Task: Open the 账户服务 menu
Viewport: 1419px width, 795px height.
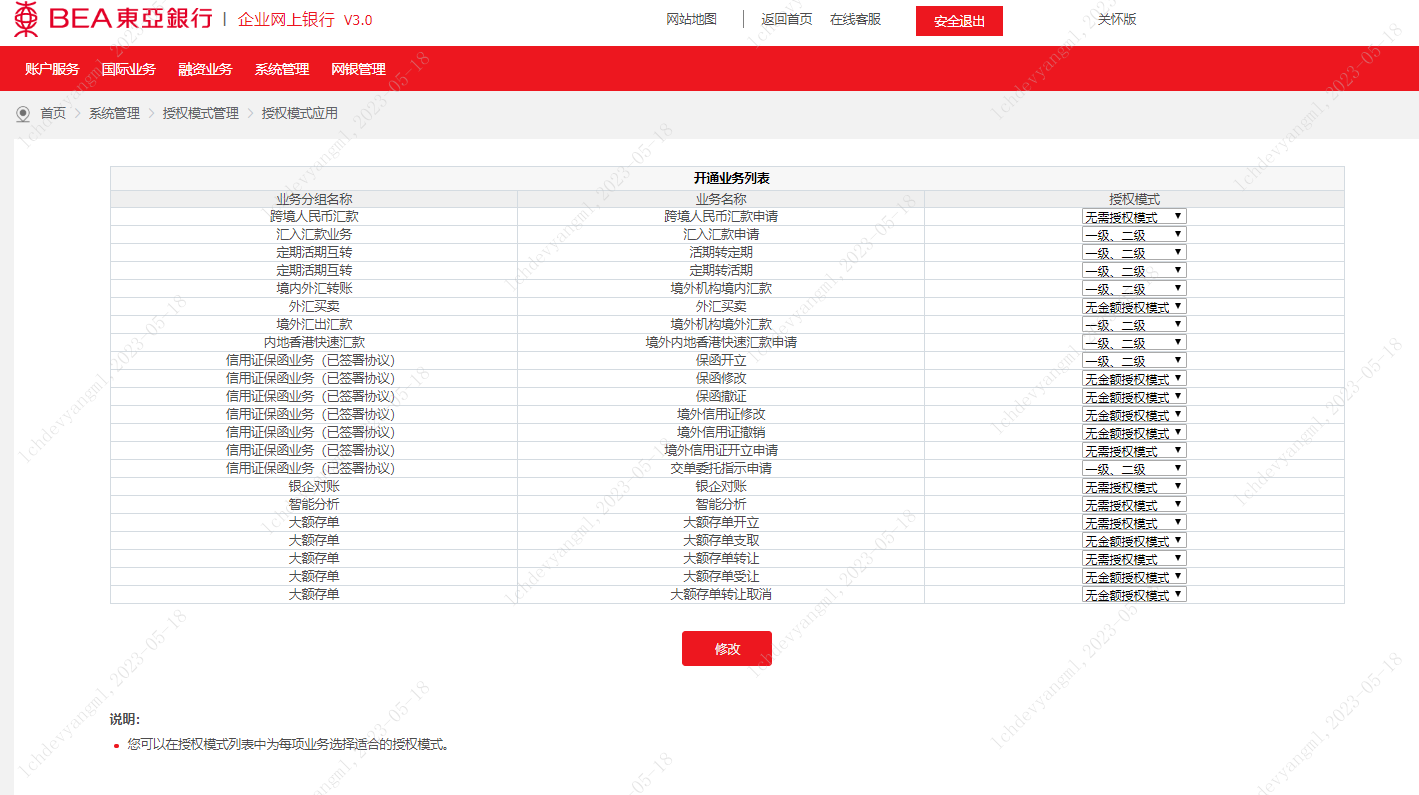Action: tap(52, 69)
